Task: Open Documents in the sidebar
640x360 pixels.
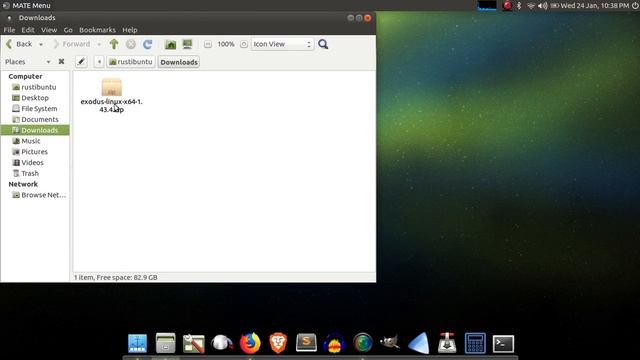Action: point(35,119)
